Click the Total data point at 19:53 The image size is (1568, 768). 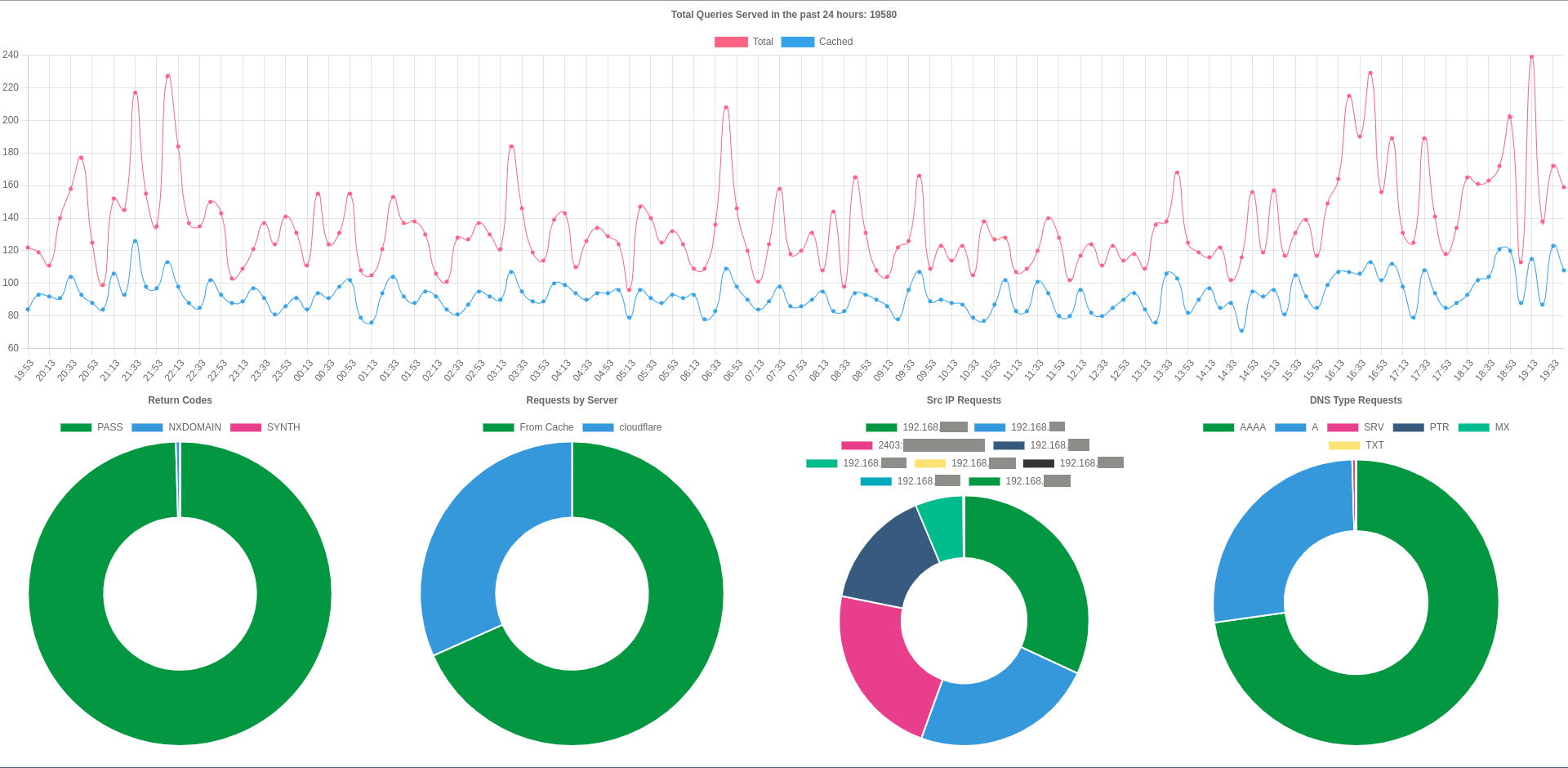coord(28,247)
